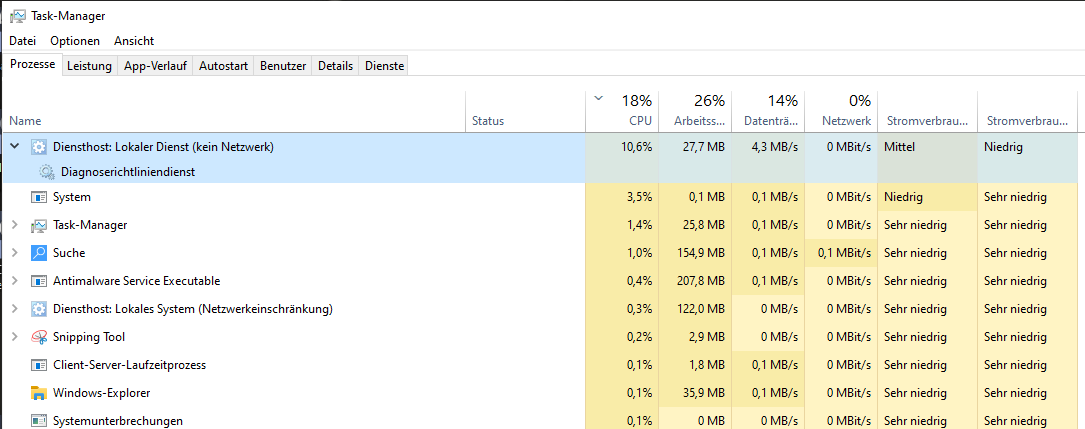Sort by the Datenträger column header
1085x429 pixels.
tap(769, 111)
